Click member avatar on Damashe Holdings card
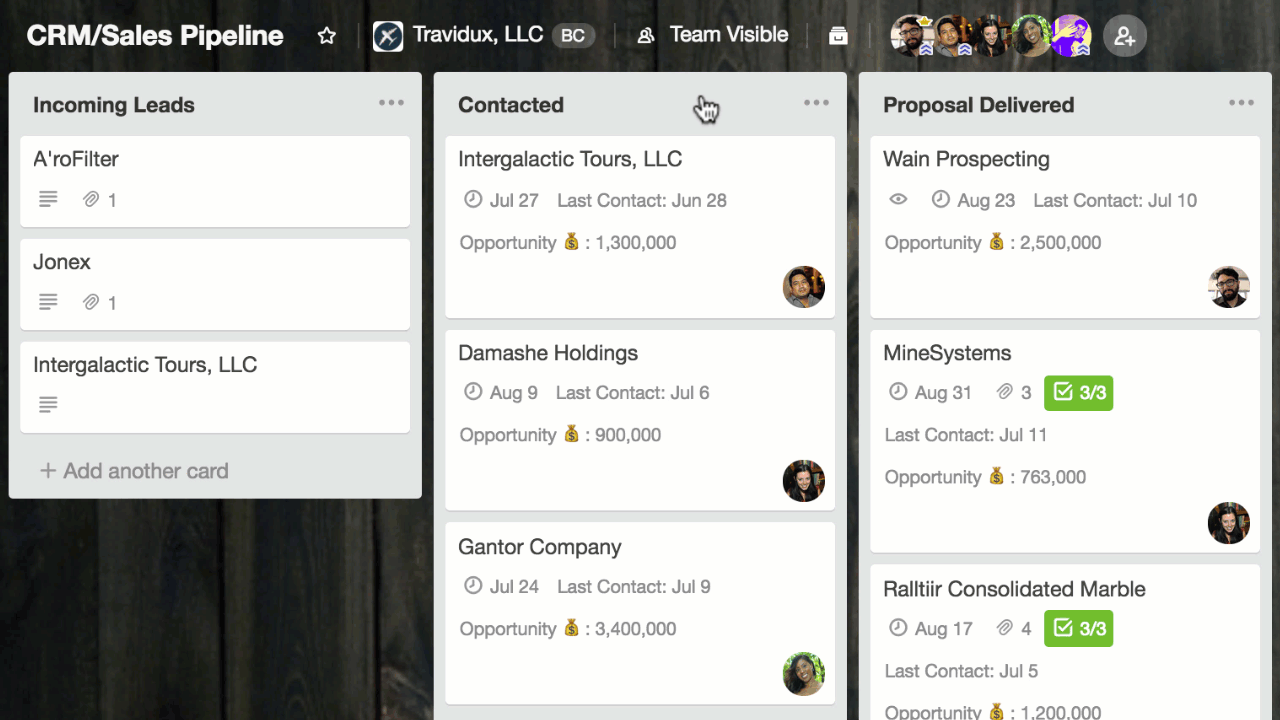The image size is (1280, 720). (804, 481)
